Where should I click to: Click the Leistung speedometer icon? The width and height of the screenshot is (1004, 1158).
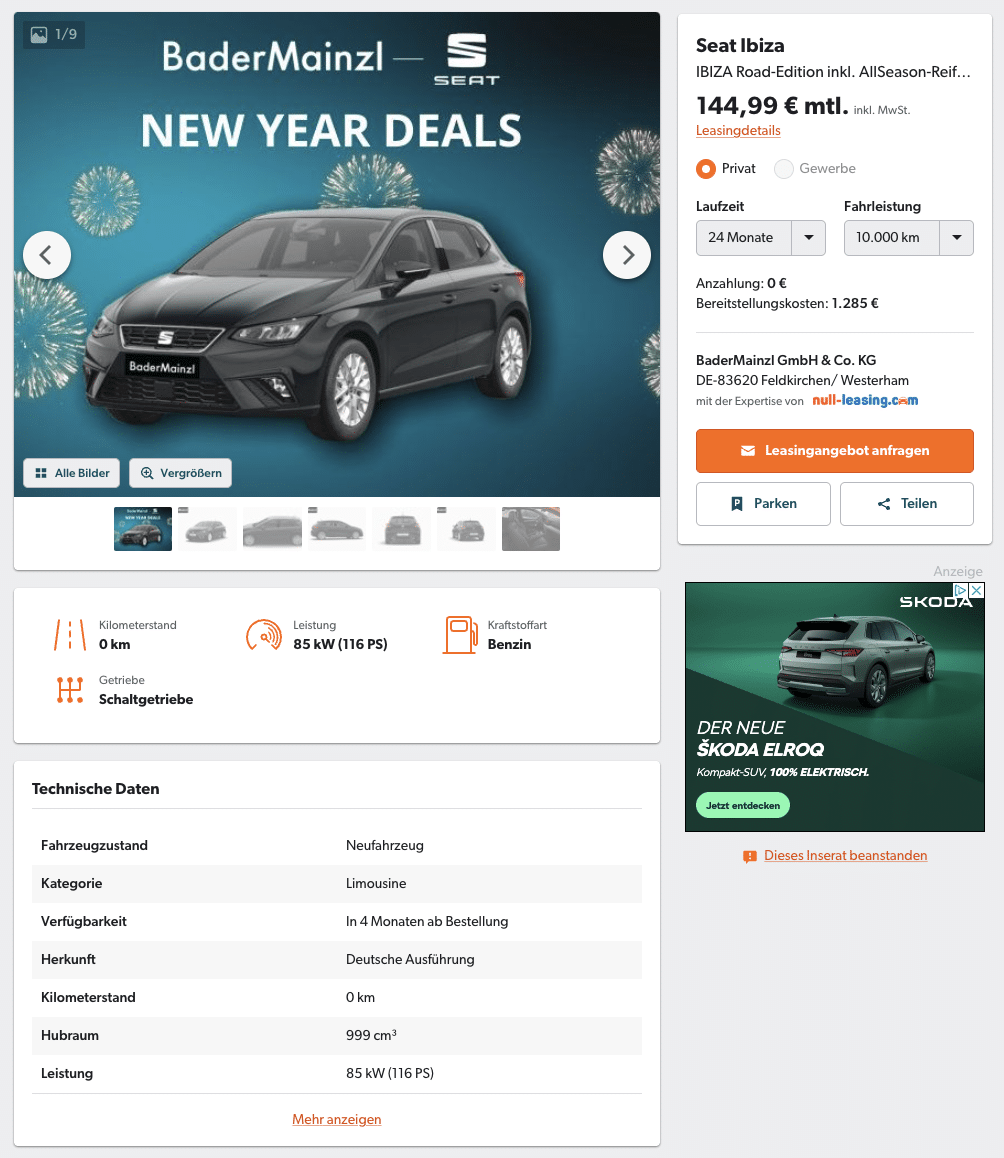pyautogui.click(x=264, y=635)
